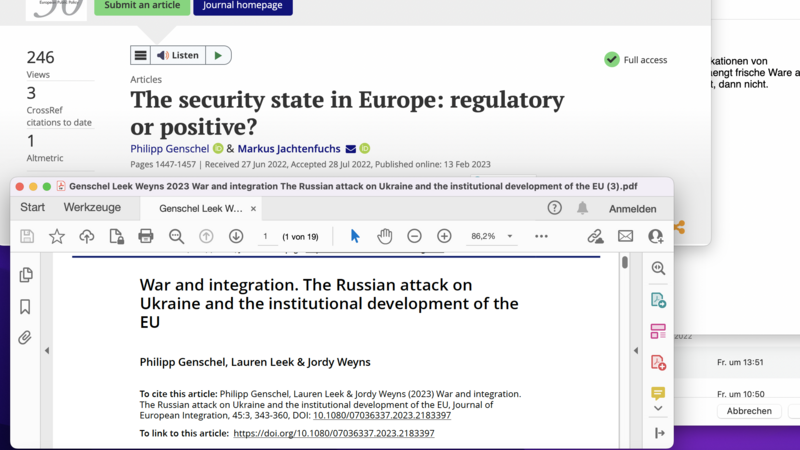Click the Journal homepage button

(x=242, y=6)
